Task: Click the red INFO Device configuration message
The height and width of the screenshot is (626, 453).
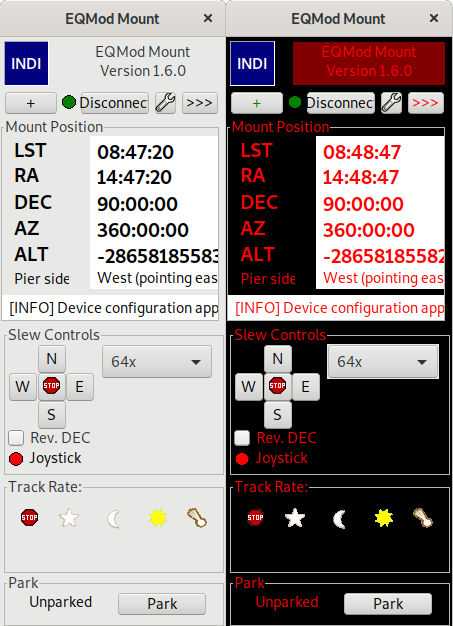Action: (336, 308)
